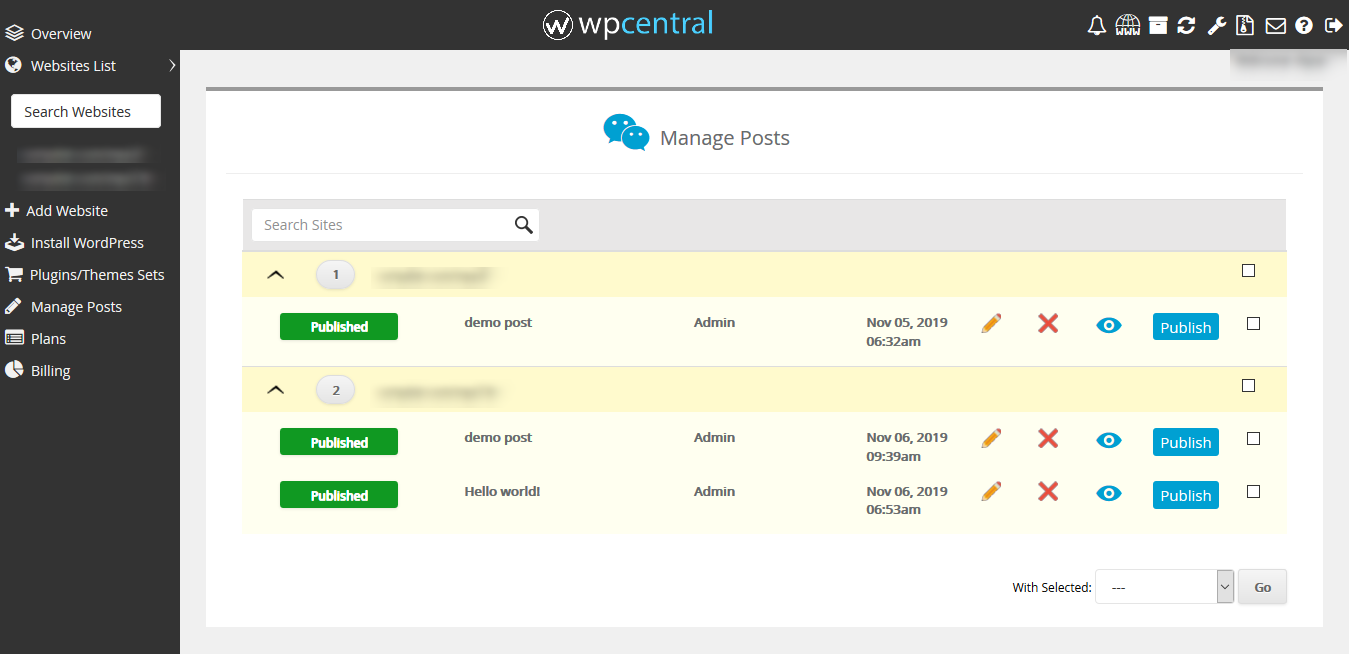Focus the Search Websites field
This screenshot has width=1349, height=654.
click(x=86, y=112)
